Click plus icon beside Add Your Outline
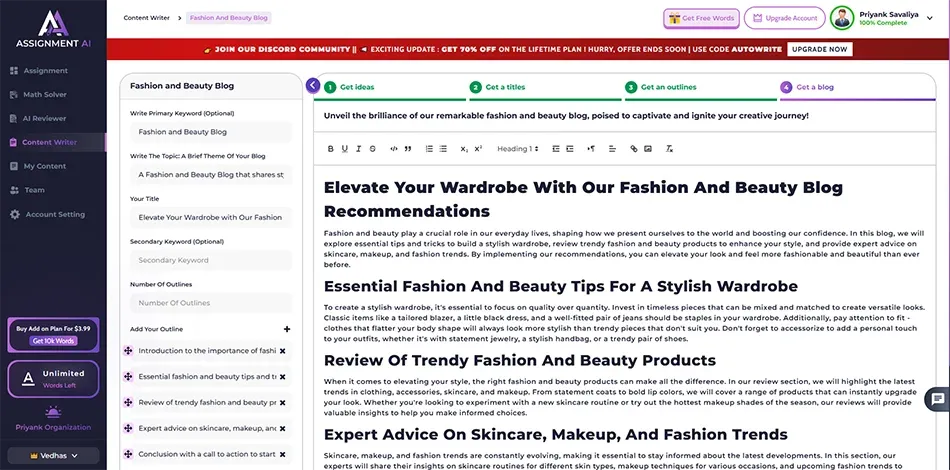Image resolution: width=950 pixels, height=470 pixels. [x=287, y=329]
